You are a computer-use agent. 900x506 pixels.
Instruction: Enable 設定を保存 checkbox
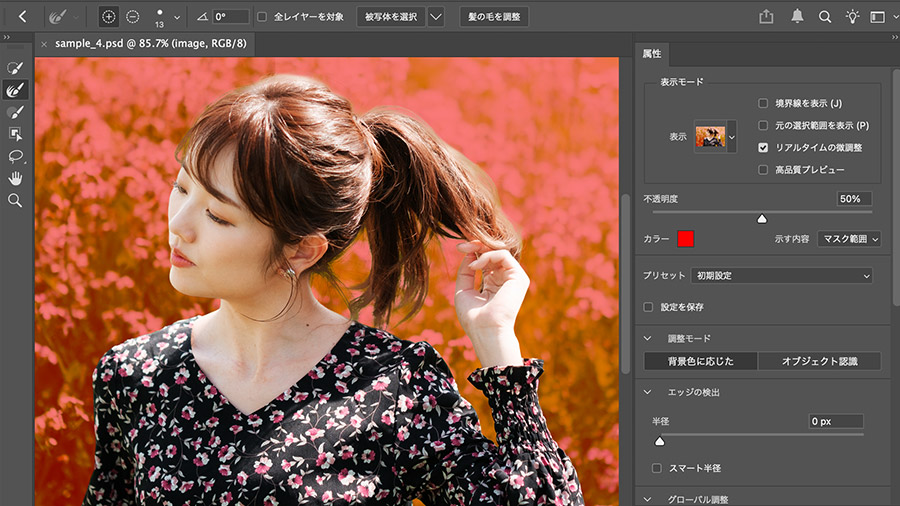point(648,307)
